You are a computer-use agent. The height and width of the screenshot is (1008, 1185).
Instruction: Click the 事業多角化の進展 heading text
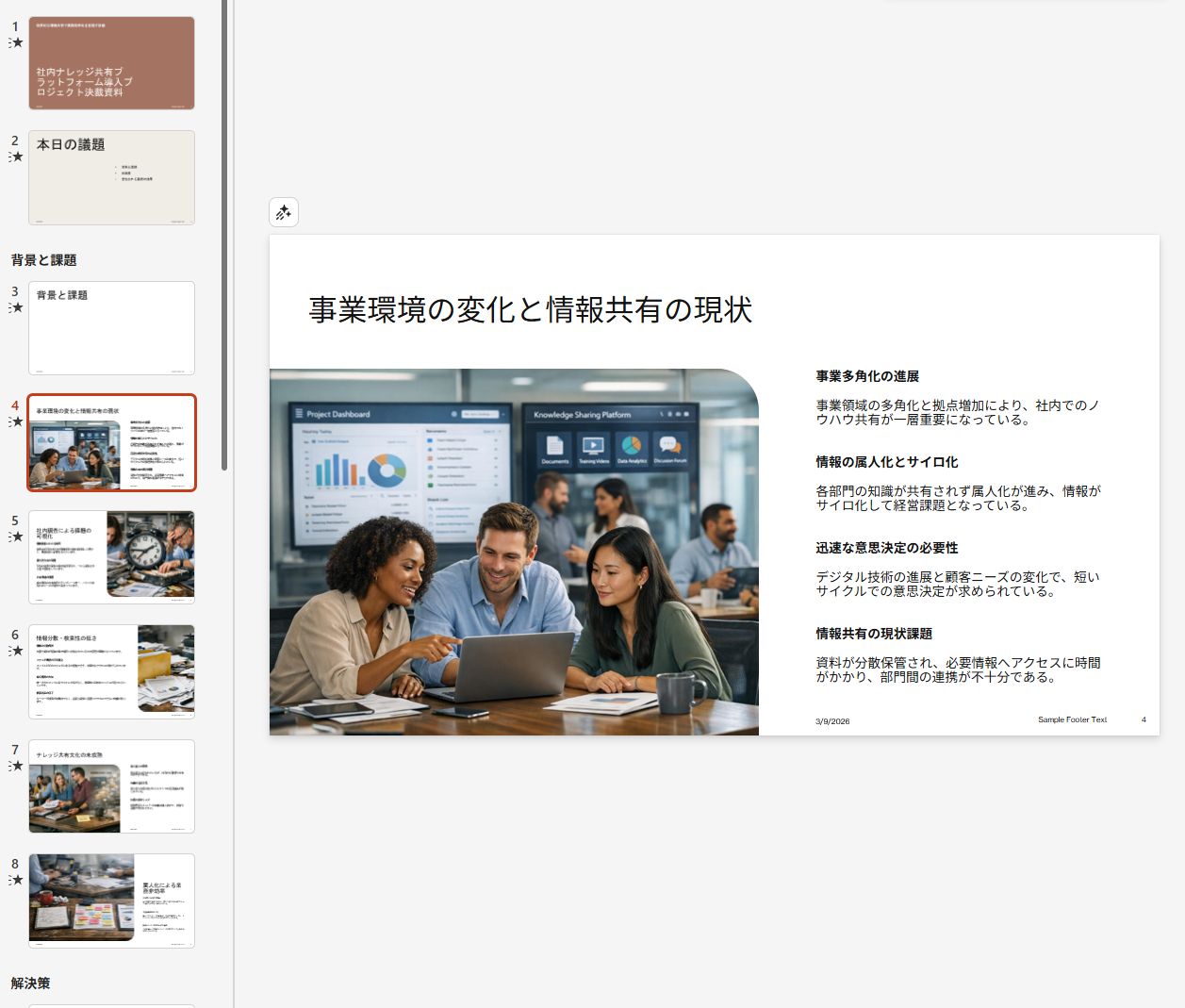click(867, 376)
